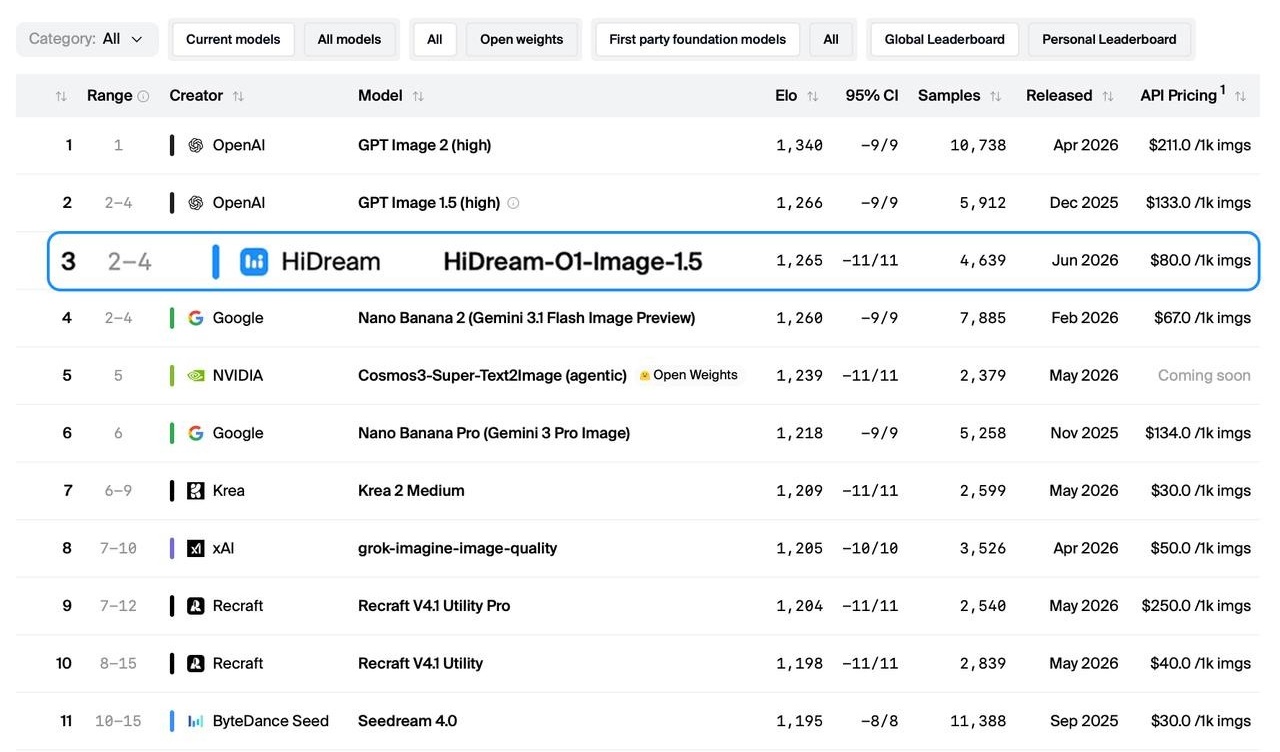Click the $211.0 /1k imgs price
Viewport: 1280px width, 752px height.
pyautogui.click(x=1200, y=145)
